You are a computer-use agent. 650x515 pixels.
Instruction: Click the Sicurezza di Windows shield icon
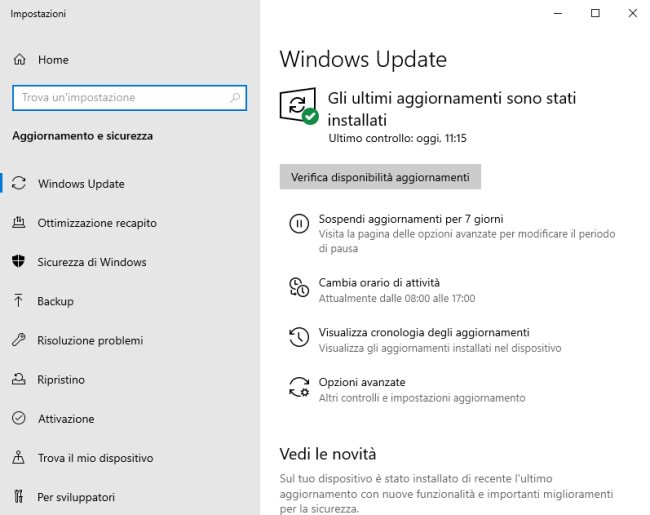coord(19,262)
